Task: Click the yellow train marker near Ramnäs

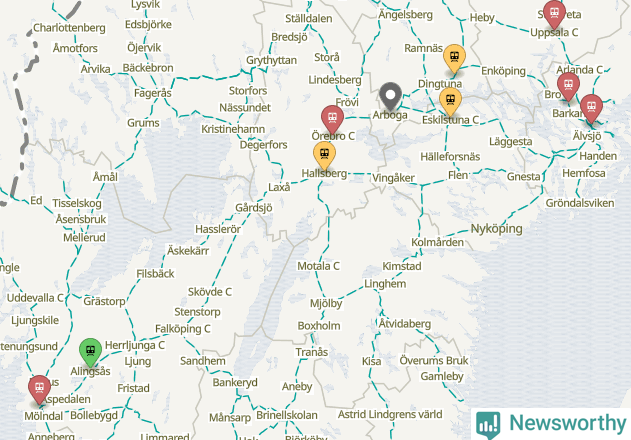Action: tap(454, 58)
